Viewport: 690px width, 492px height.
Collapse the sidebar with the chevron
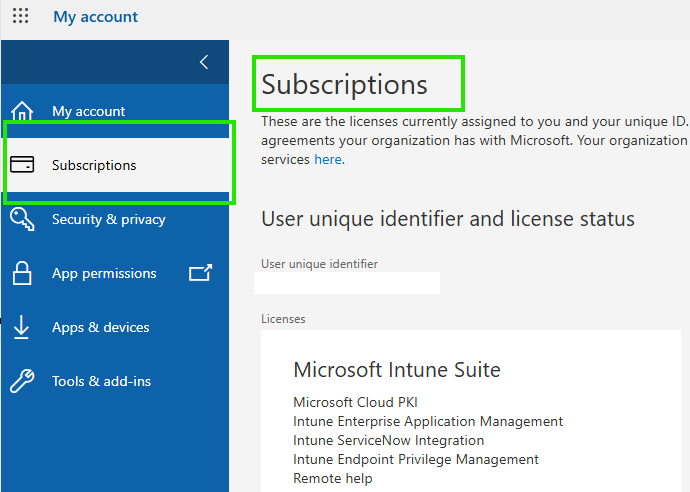tap(204, 62)
